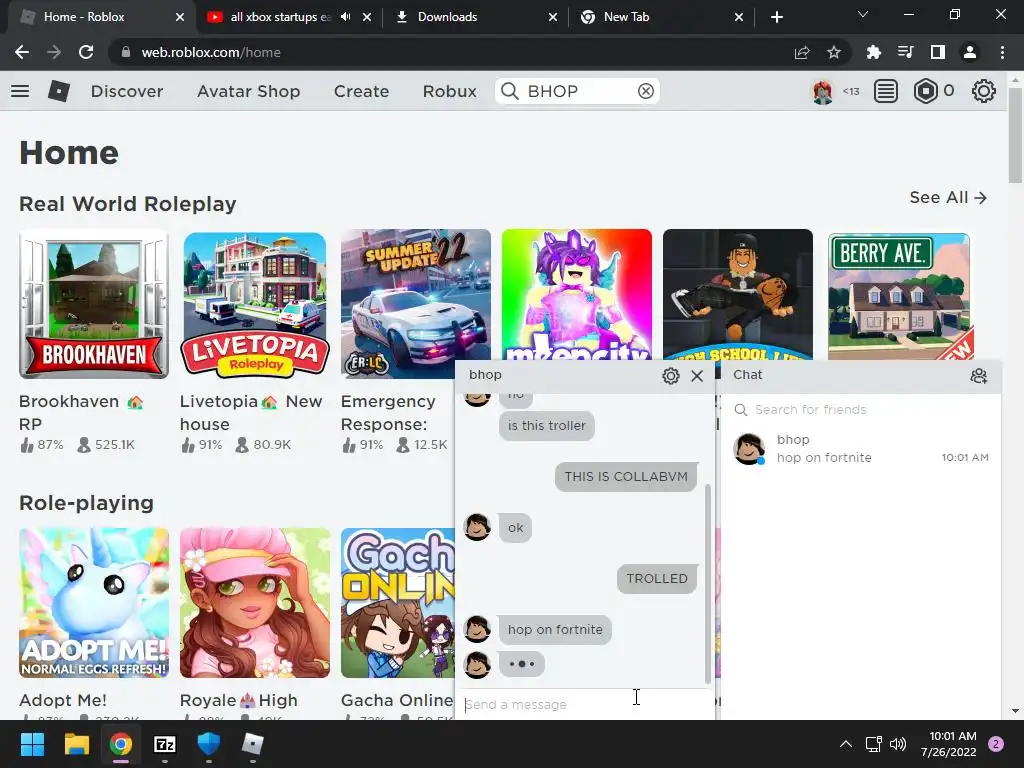Viewport: 1024px width, 768px height.
Task: Open Roblox app on taskbar
Action: (x=252, y=744)
